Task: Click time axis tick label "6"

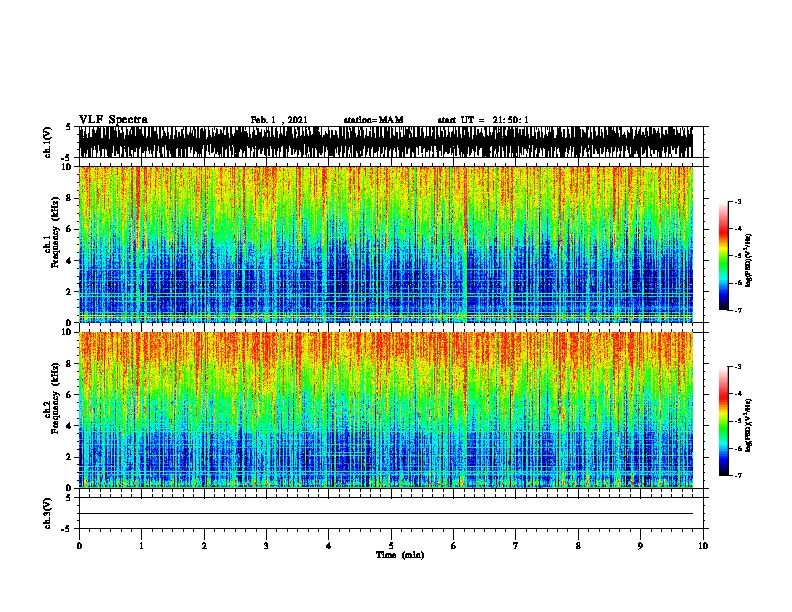Action: coord(453,546)
